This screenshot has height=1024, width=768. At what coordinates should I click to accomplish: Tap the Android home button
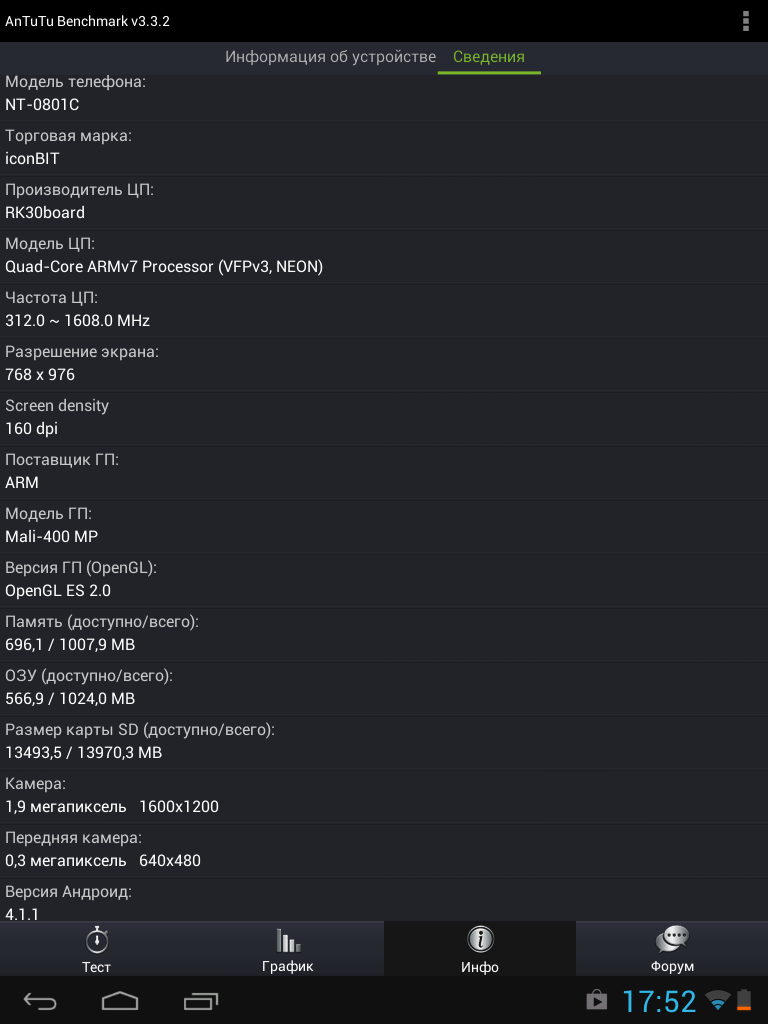(x=120, y=1000)
